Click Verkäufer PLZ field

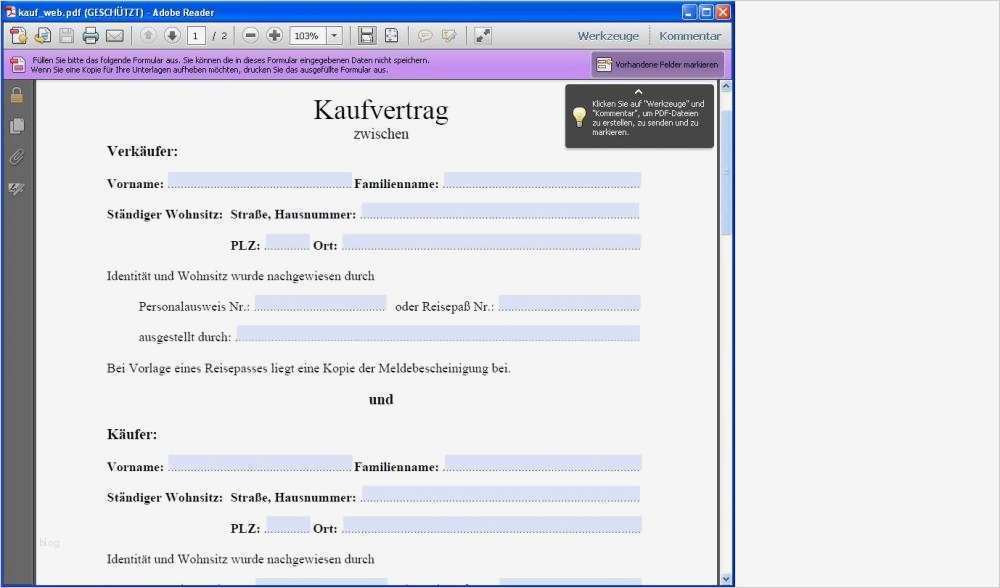click(x=287, y=242)
